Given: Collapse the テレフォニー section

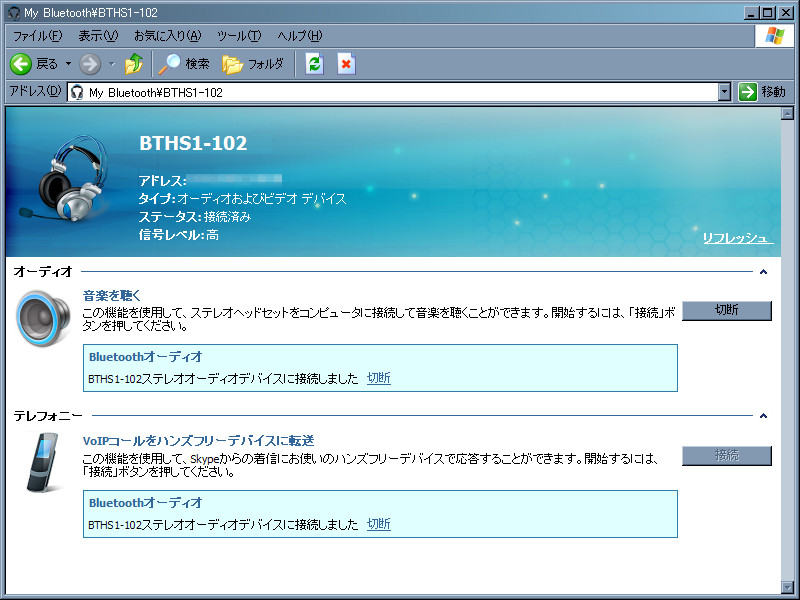Looking at the screenshot, I should point(763,416).
